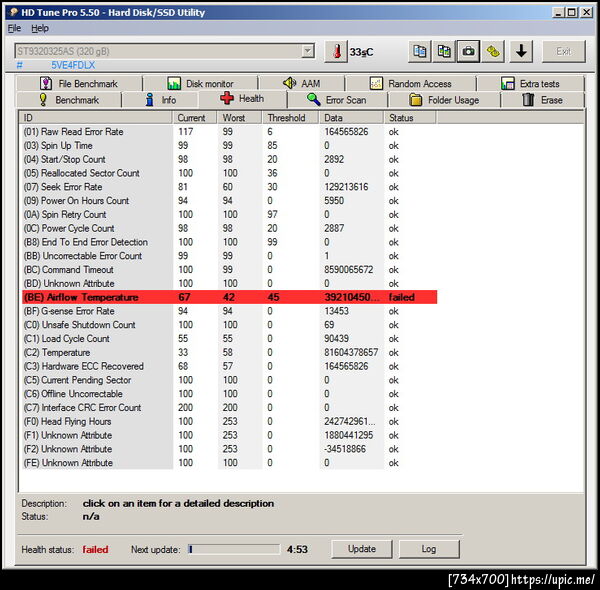
Task: Switch to Error Scan tab
Action: point(337,100)
